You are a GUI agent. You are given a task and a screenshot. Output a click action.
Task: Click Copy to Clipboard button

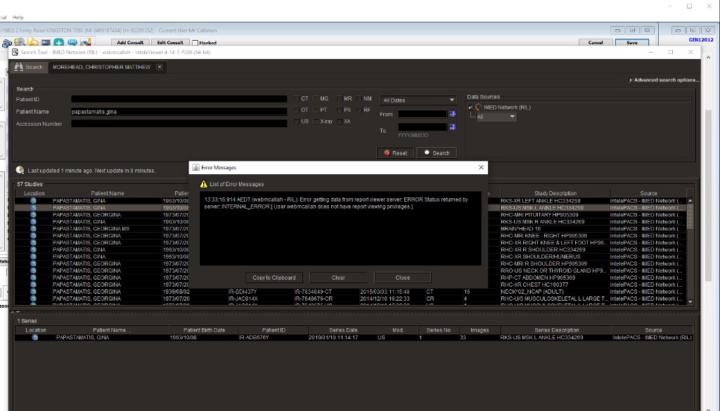coord(274,278)
